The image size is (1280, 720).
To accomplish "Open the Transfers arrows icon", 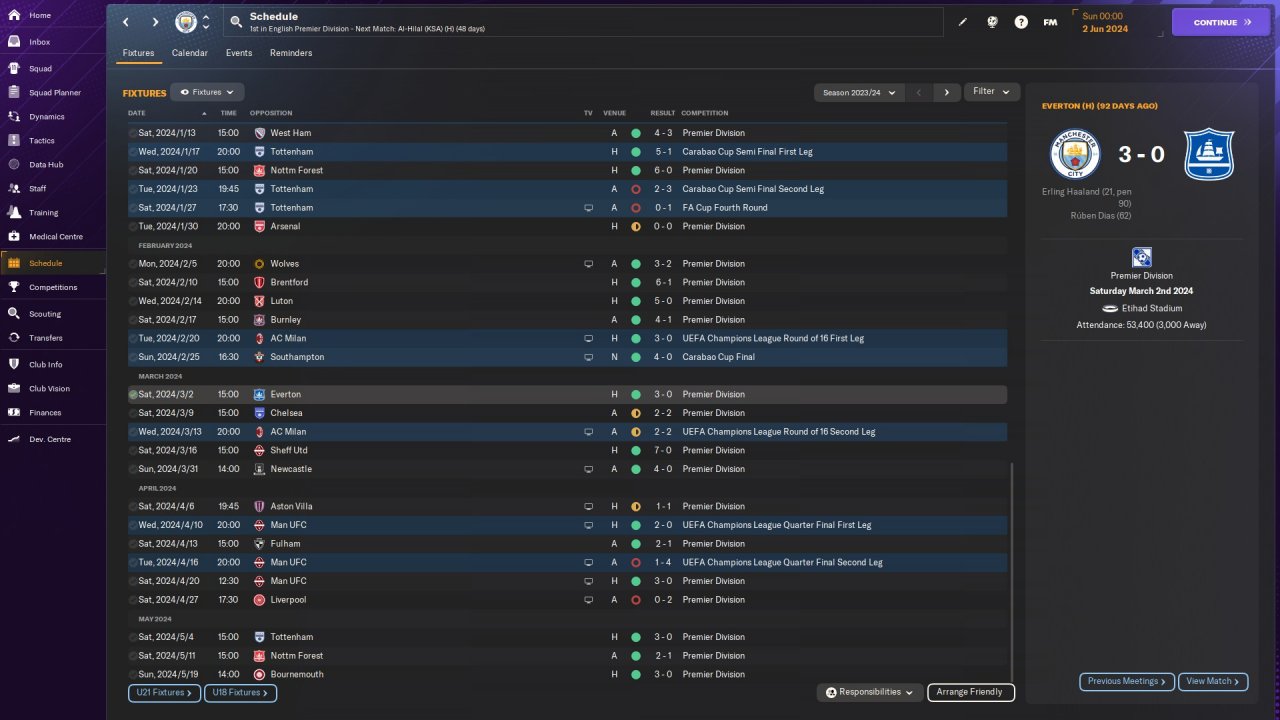I will pyautogui.click(x=14, y=338).
